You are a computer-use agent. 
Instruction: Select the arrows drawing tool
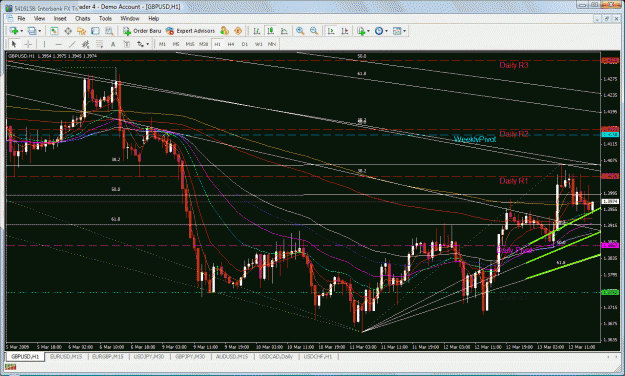point(140,44)
